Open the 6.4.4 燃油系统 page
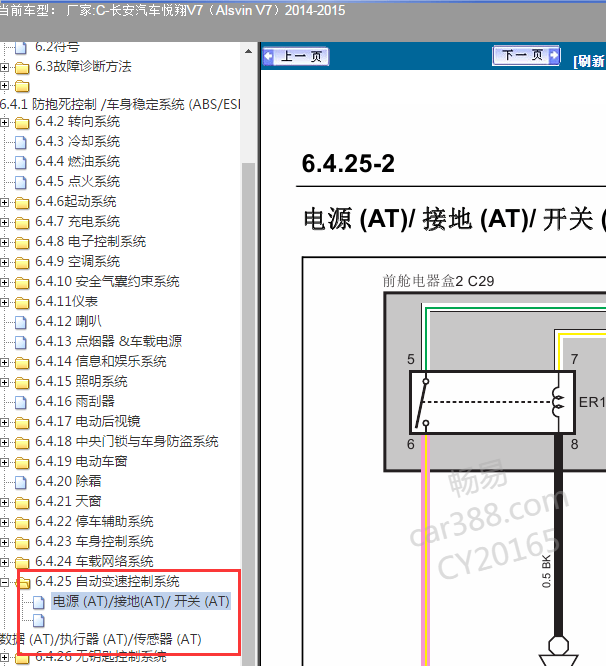The height and width of the screenshot is (666, 606). [x=78, y=162]
